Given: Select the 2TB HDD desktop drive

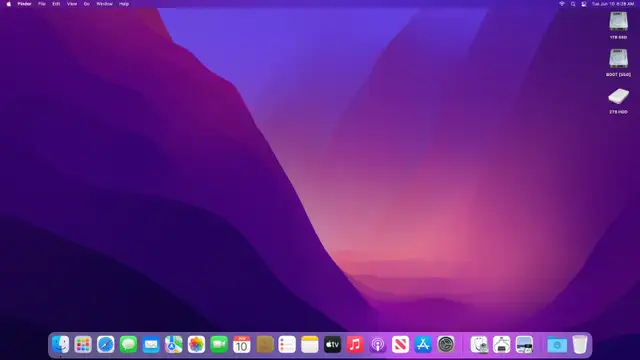Looking at the screenshot, I should [618, 100].
